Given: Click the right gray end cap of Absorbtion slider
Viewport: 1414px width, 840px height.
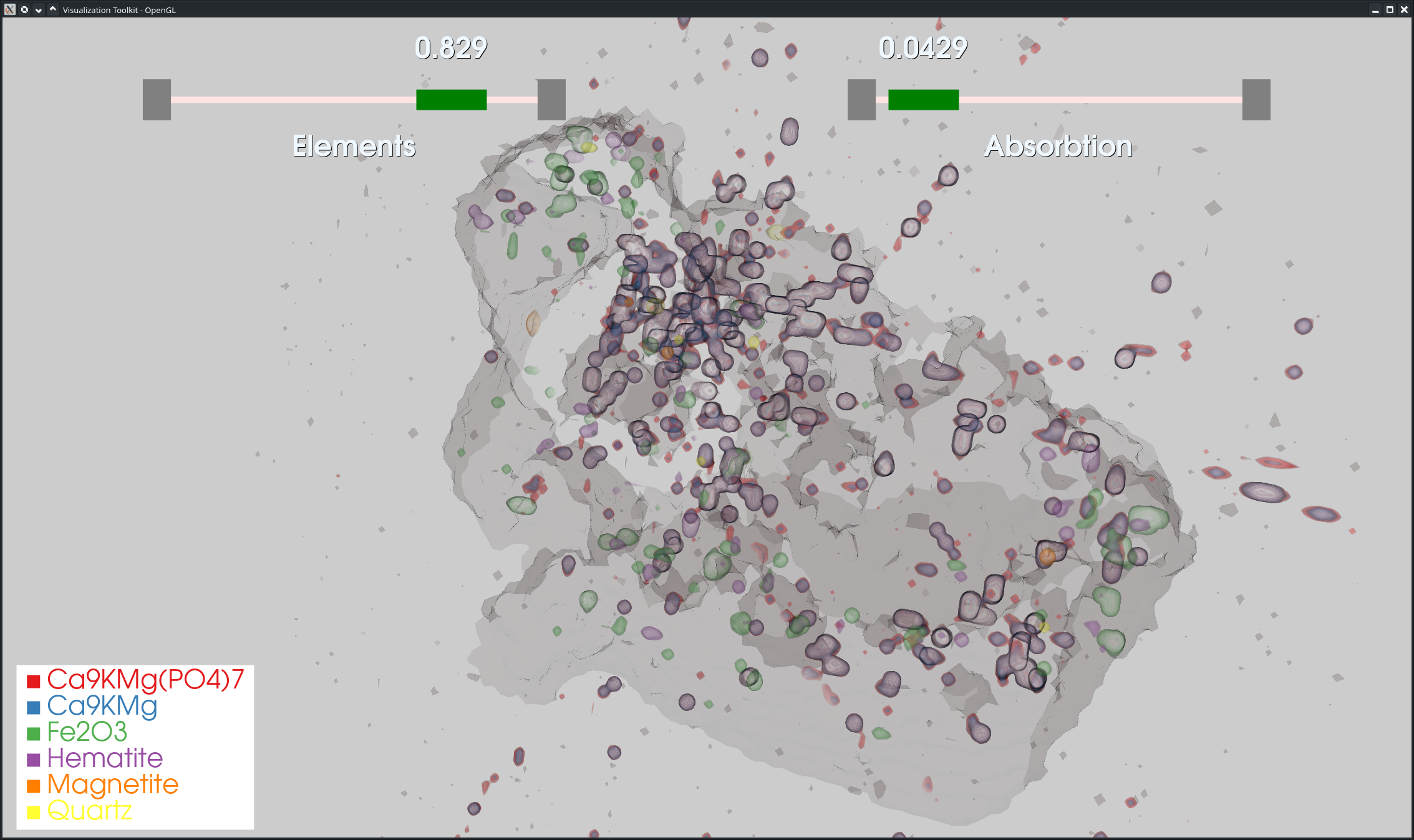Looking at the screenshot, I should coord(1256,100).
